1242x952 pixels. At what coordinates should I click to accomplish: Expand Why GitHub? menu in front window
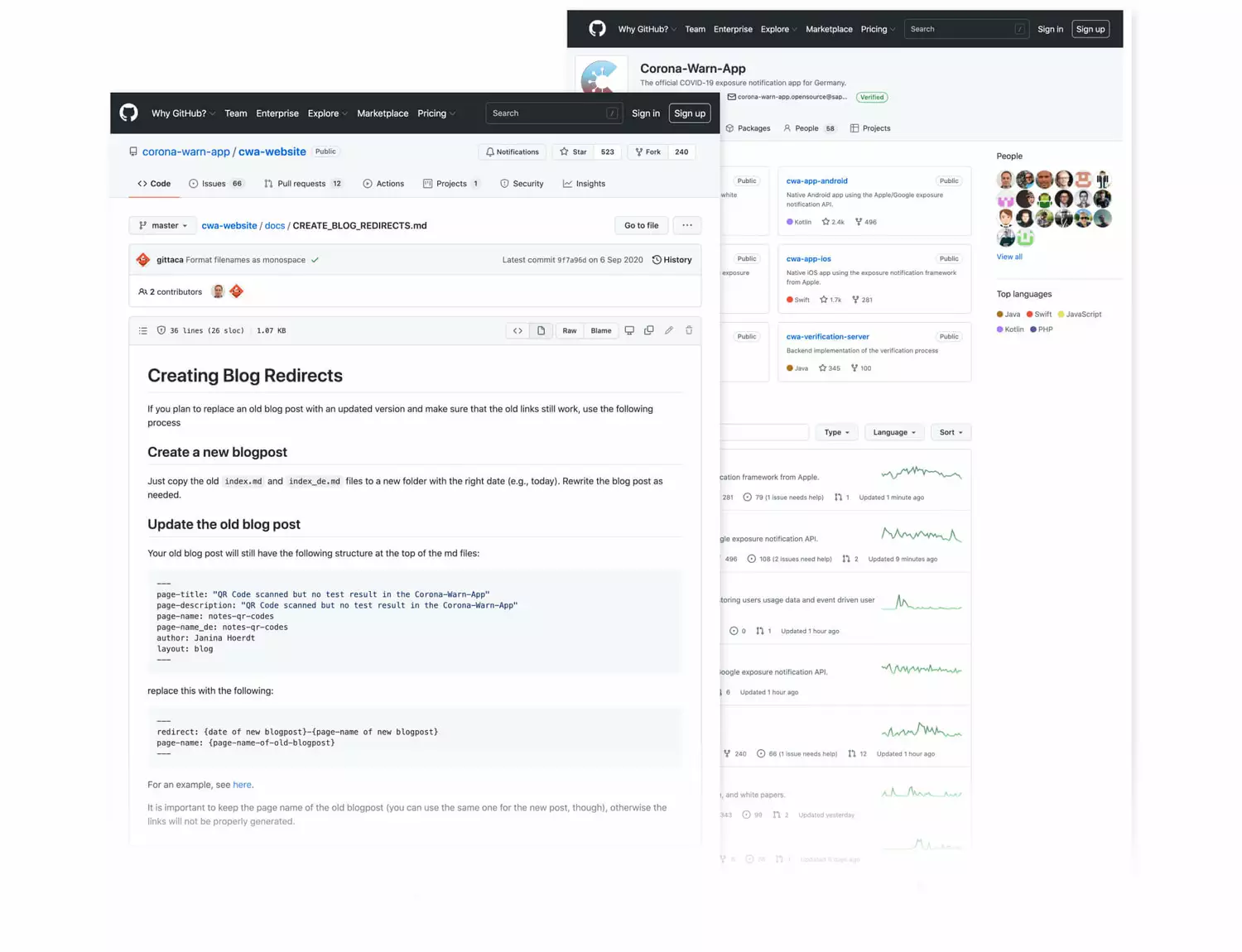183,113
